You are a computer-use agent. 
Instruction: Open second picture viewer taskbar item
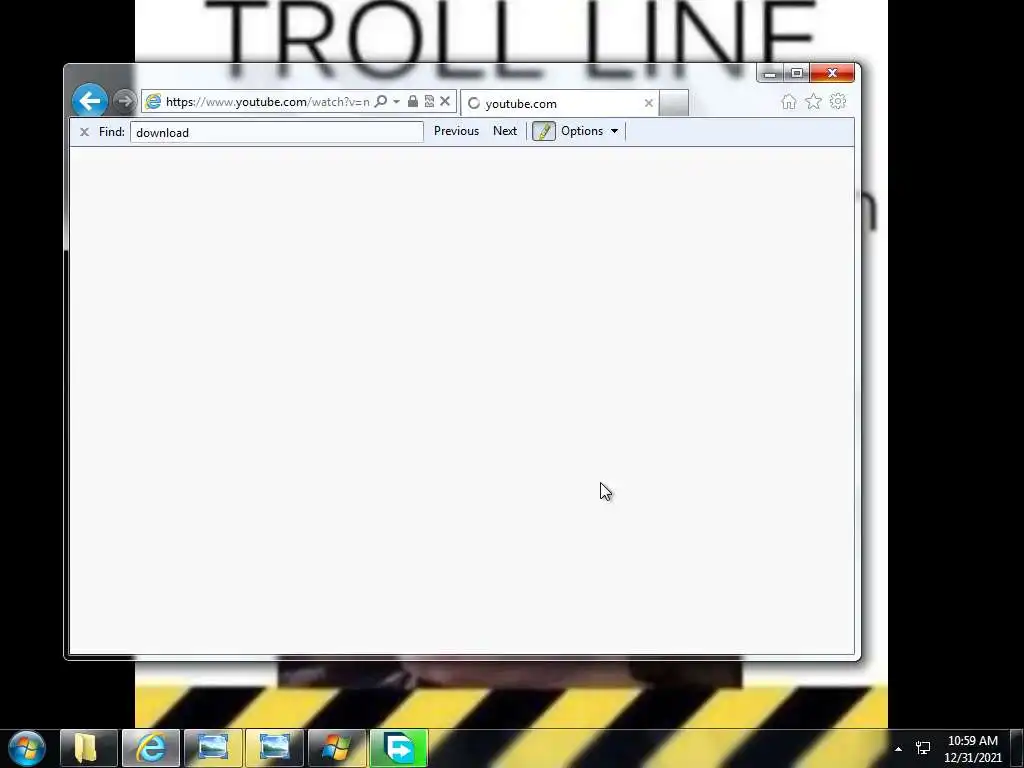[274, 748]
